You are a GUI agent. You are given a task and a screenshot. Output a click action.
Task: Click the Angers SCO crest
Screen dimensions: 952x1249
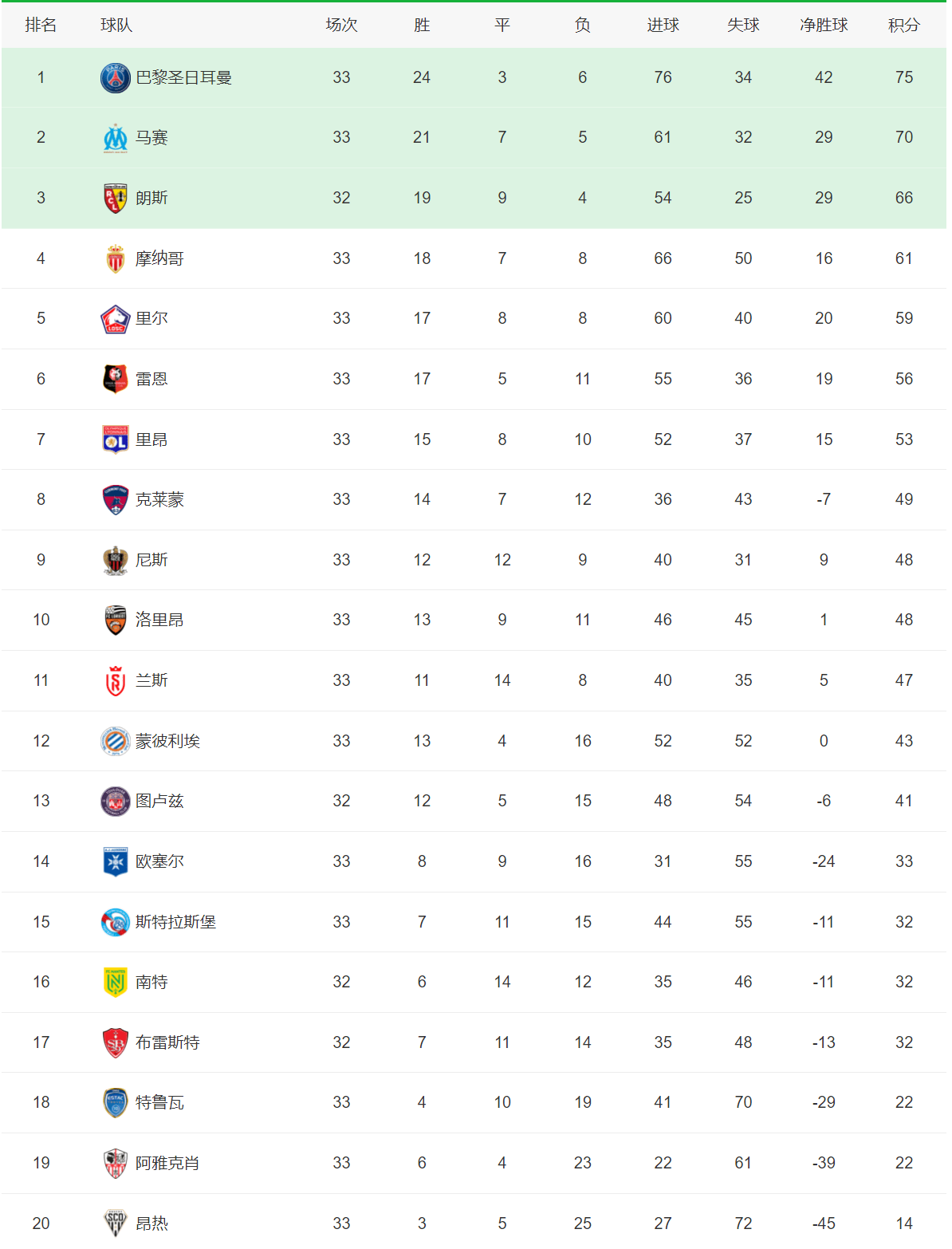coord(116,1223)
